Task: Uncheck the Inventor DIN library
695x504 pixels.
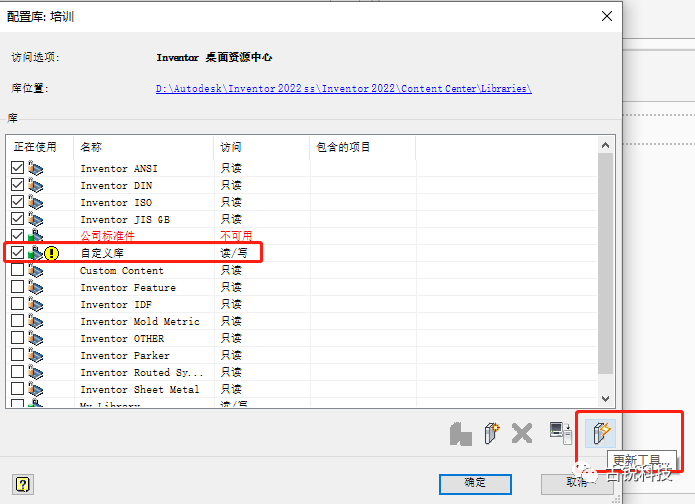Action: coord(17,185)
